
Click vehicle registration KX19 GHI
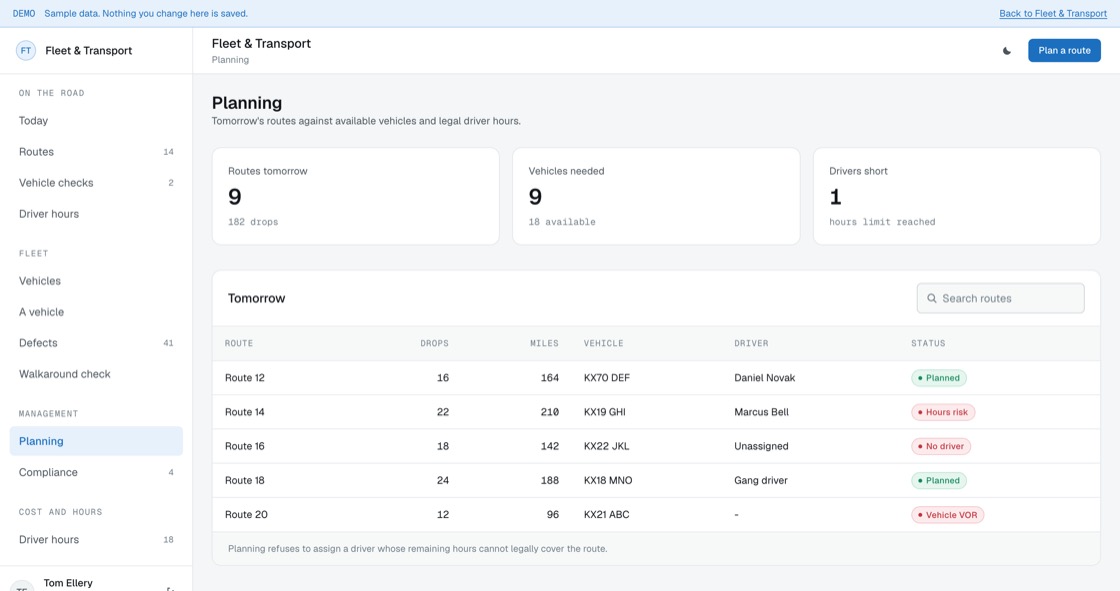605,412
